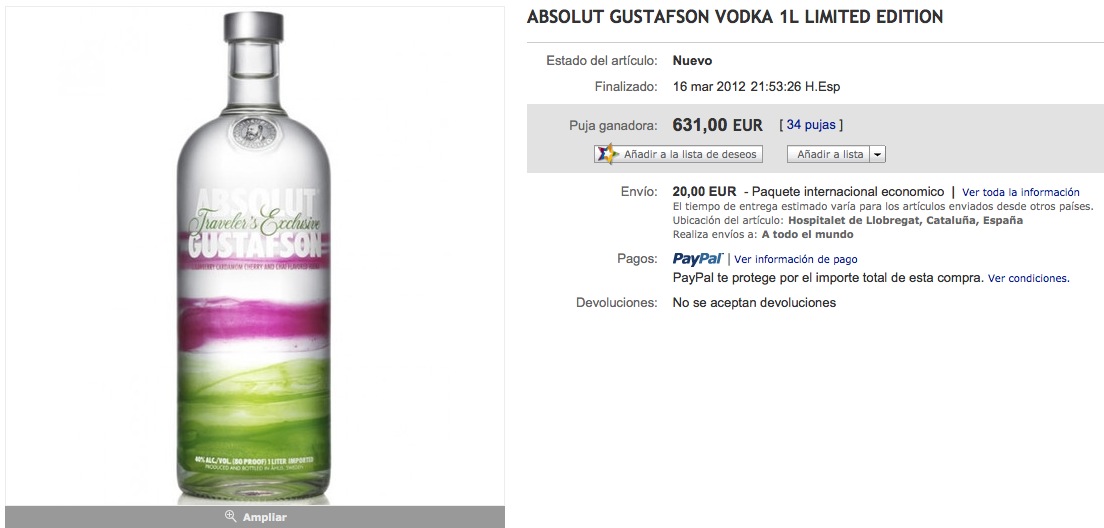Open the Añadir a lista dropdown arrow

coord(877,154)
